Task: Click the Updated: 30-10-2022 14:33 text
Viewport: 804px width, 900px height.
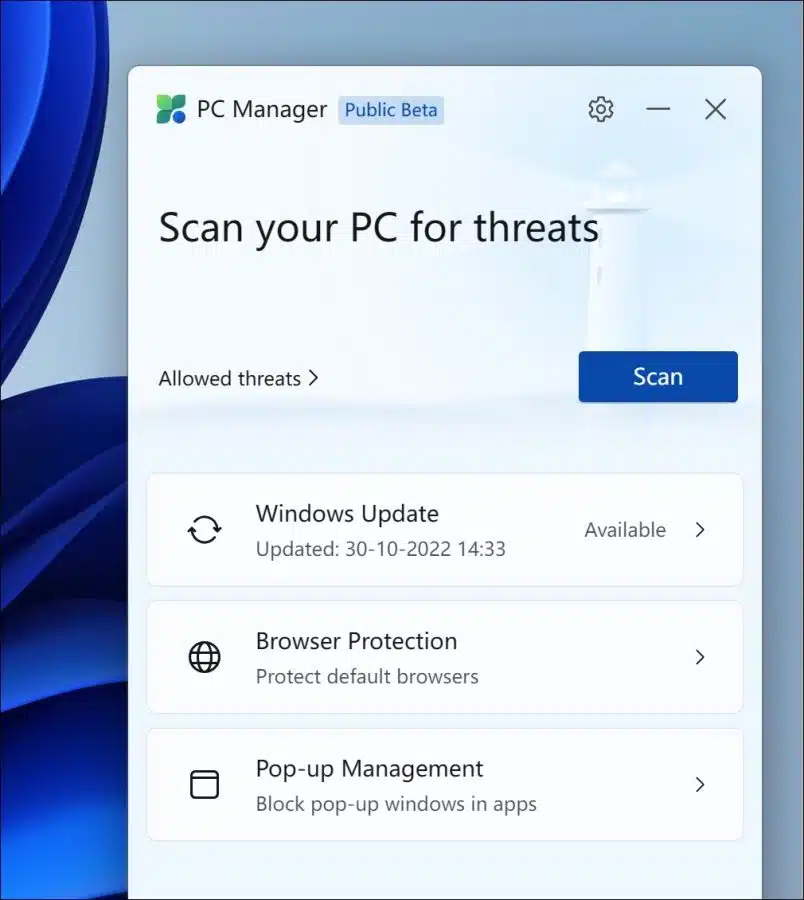Action: (380, 549)
